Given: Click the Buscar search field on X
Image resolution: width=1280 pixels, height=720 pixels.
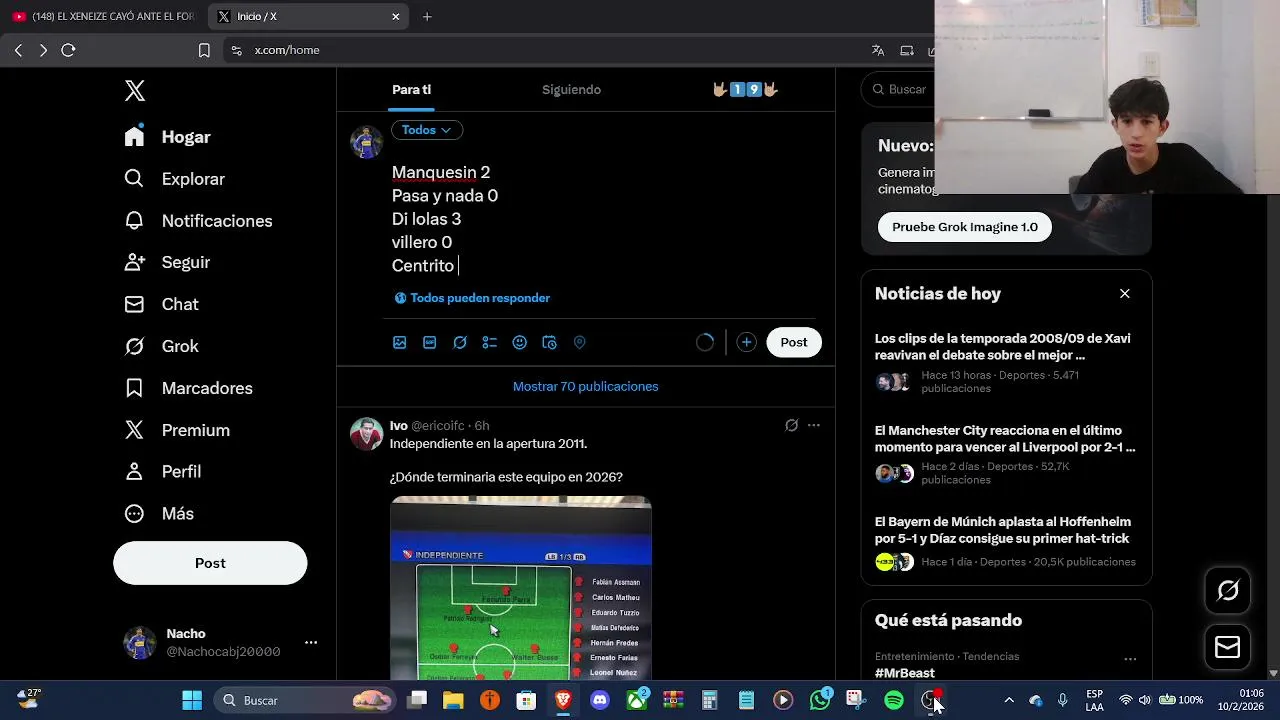Looking at the screenshot, I should click(900, 90).
